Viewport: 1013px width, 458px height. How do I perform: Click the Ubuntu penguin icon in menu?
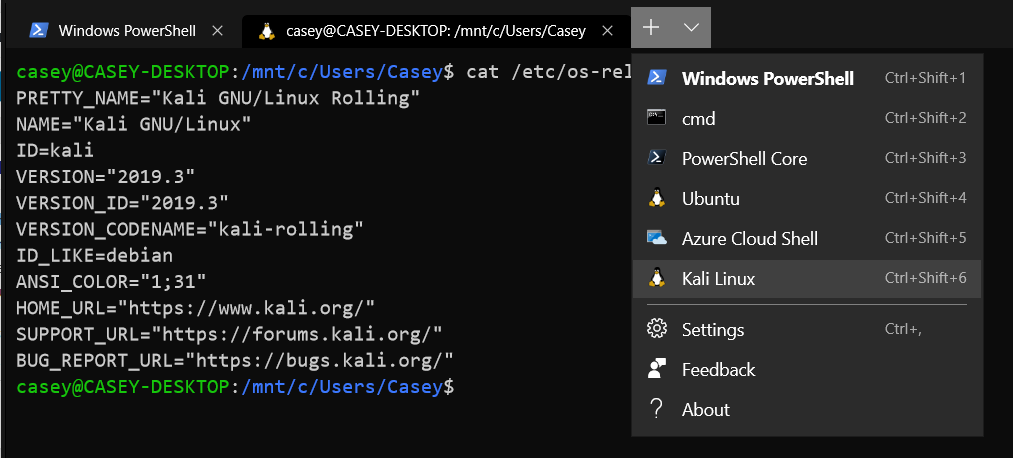(657, 198)
